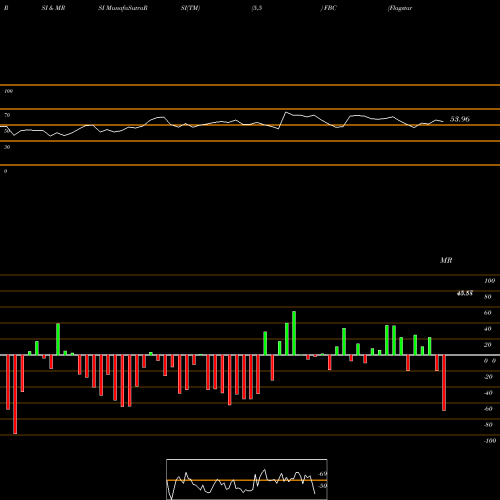
Task: Click the mini chart label 59
Action: tap(323, 486)
